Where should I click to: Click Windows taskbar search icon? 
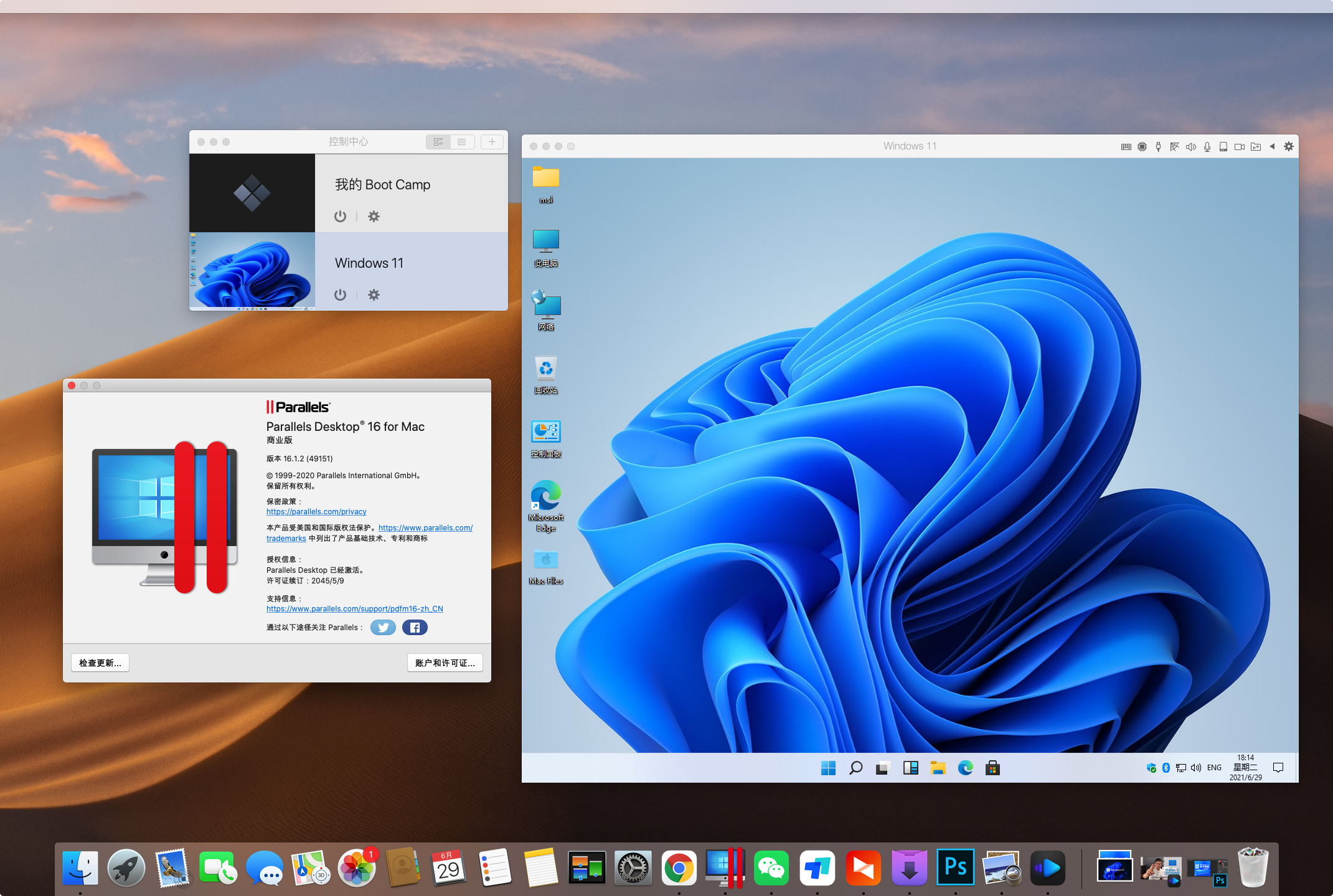pos(856,768)
